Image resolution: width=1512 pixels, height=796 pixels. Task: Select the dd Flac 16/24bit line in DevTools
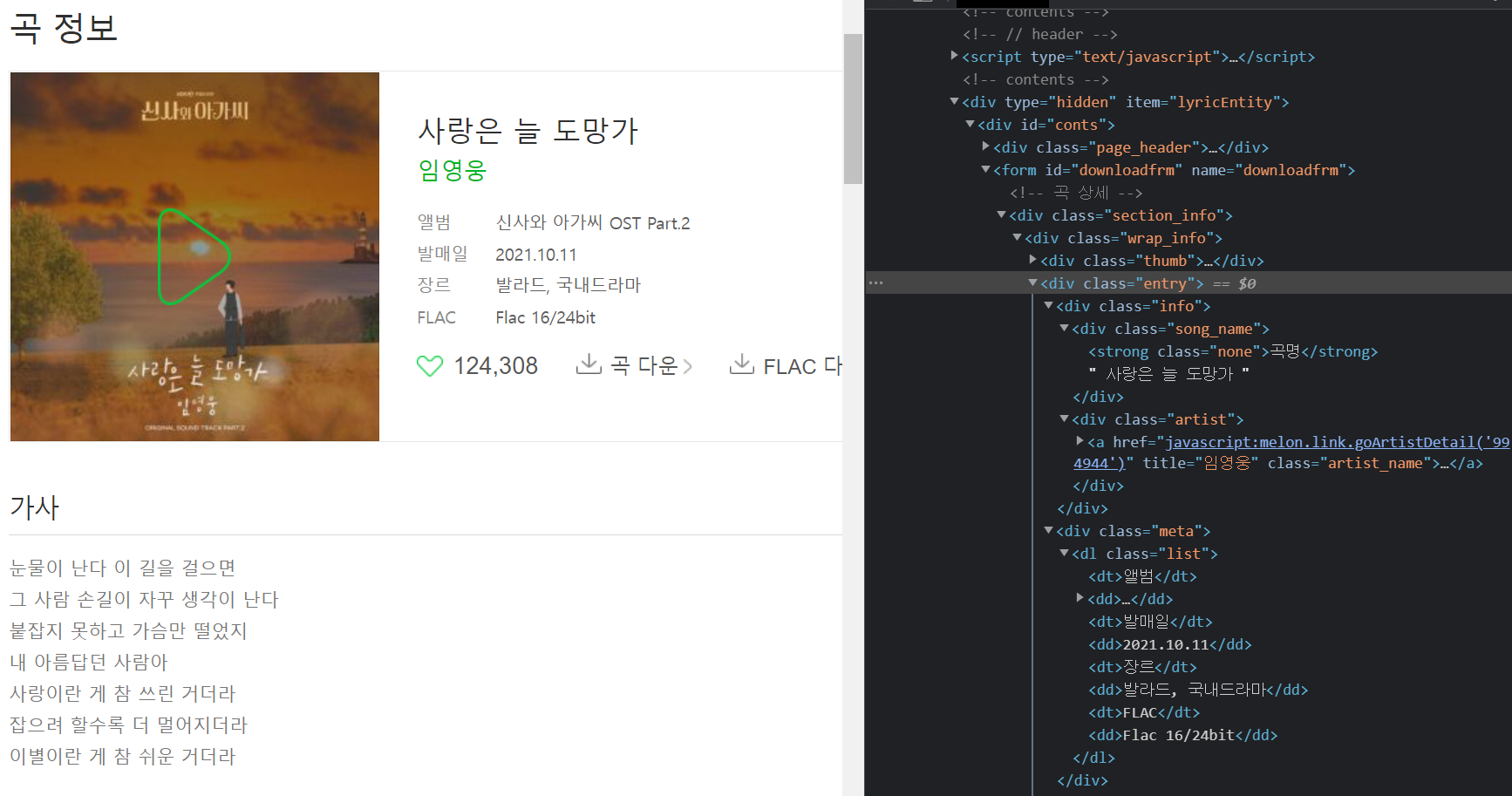[x=1182, y=735]
